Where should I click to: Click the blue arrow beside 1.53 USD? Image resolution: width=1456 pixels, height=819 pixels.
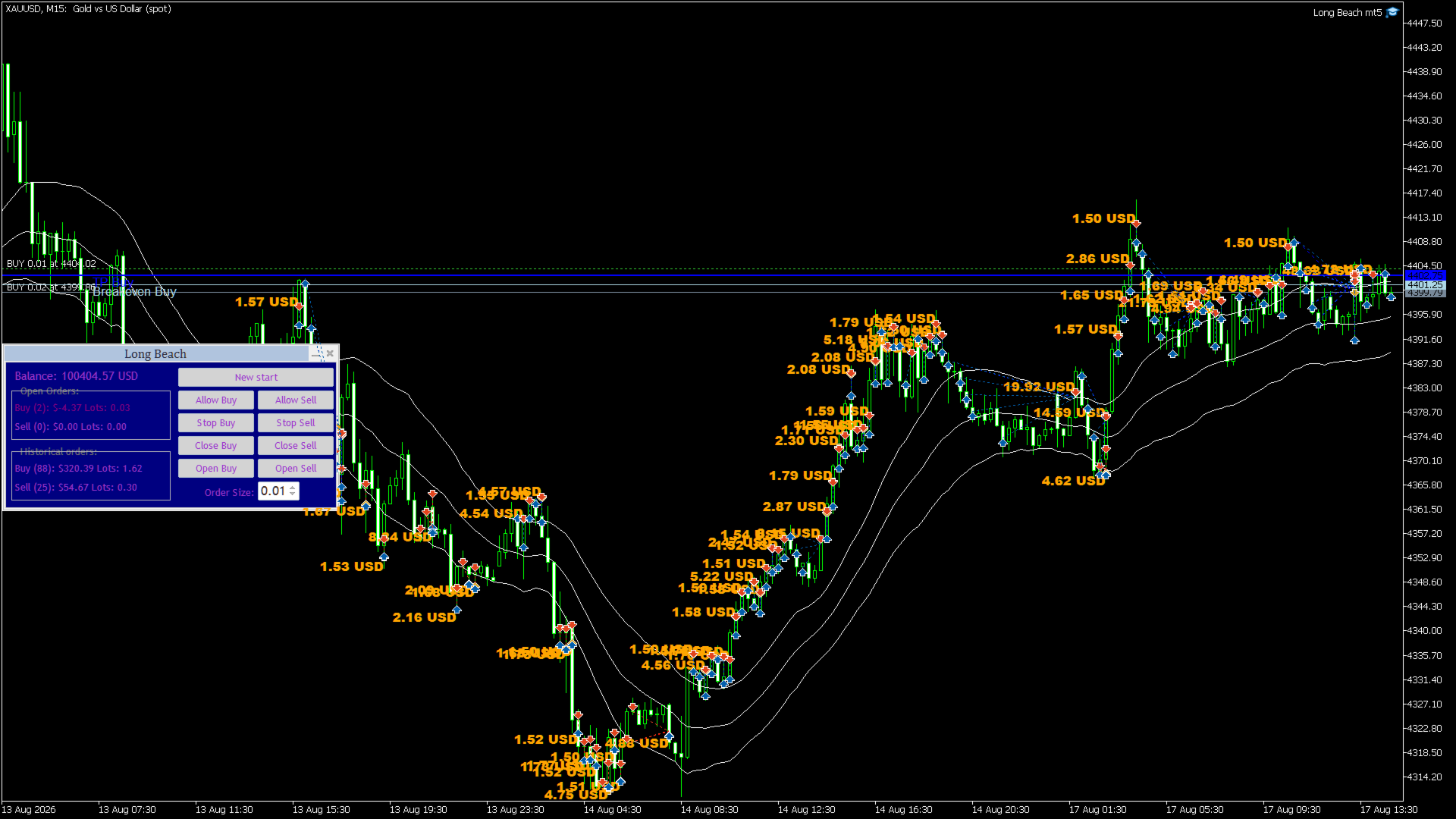[x=384, y=557]
